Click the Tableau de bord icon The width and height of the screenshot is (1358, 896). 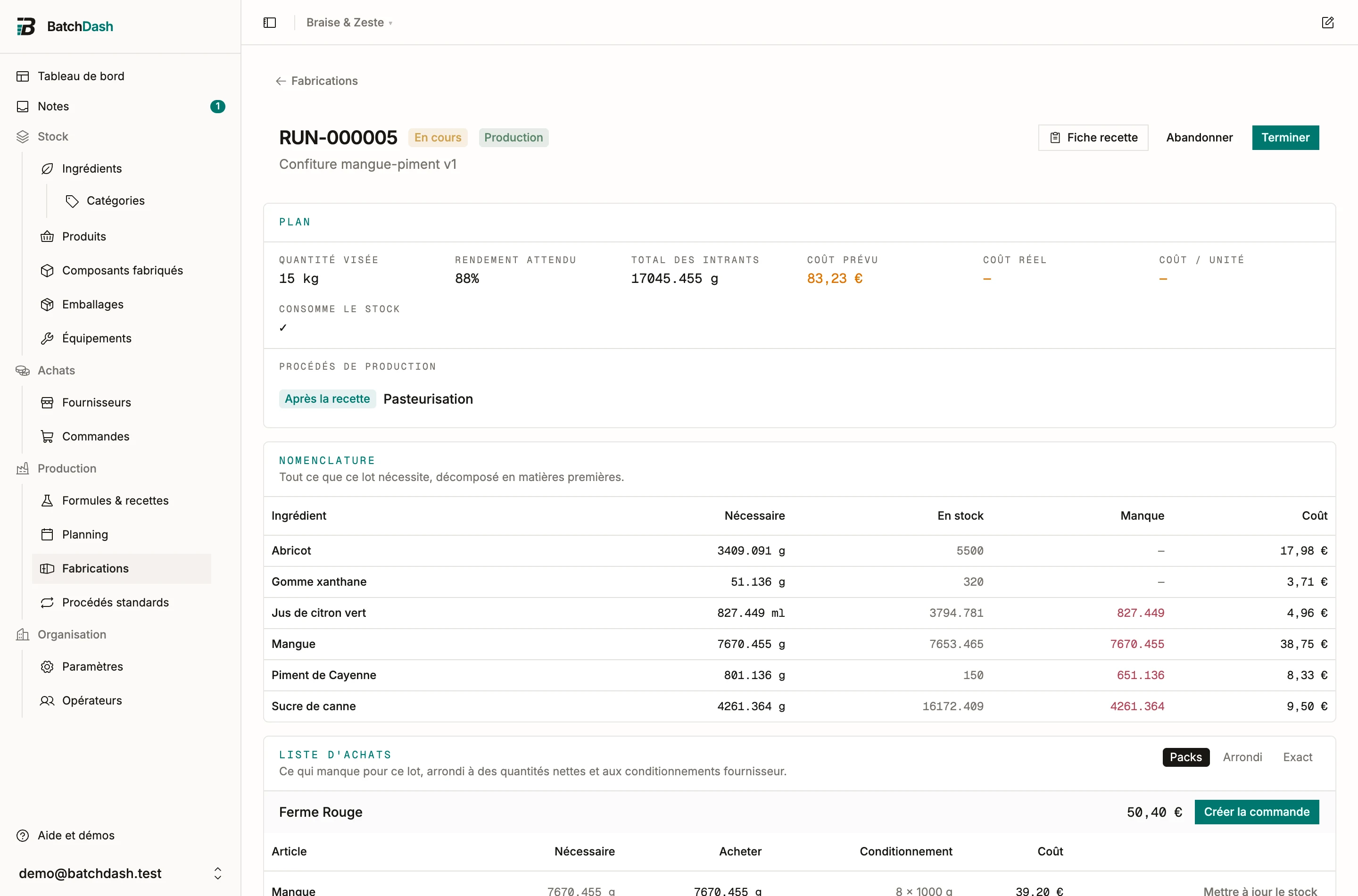coord(23,76)
